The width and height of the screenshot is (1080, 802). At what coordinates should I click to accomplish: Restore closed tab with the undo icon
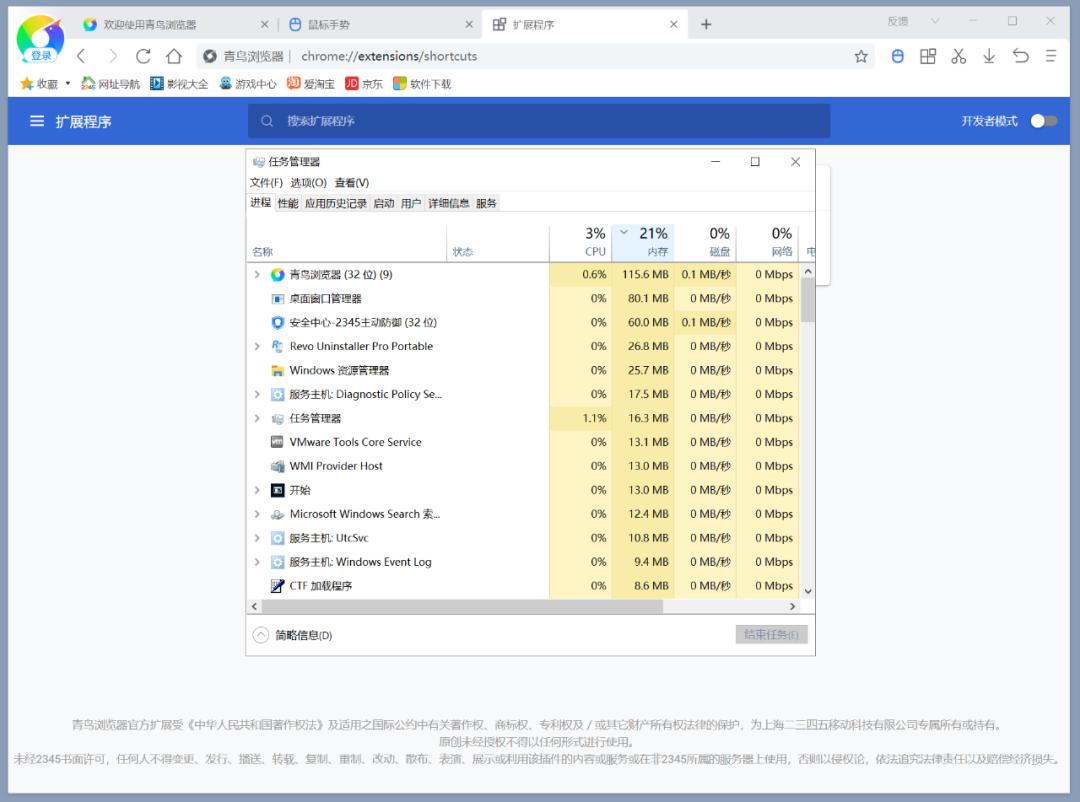click(x=1019, y=57)
